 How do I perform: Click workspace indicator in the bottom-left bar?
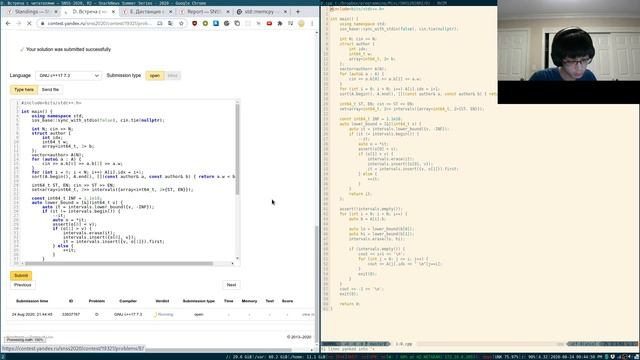tap(2, 357)
